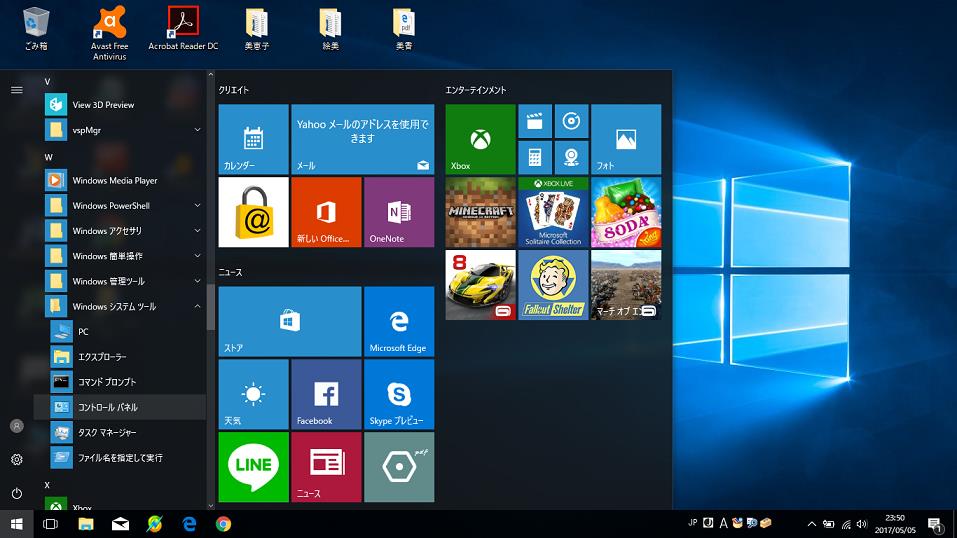Launch Windows Media Player from app list
Screen dimensions: 957x538
coord(120,180)
